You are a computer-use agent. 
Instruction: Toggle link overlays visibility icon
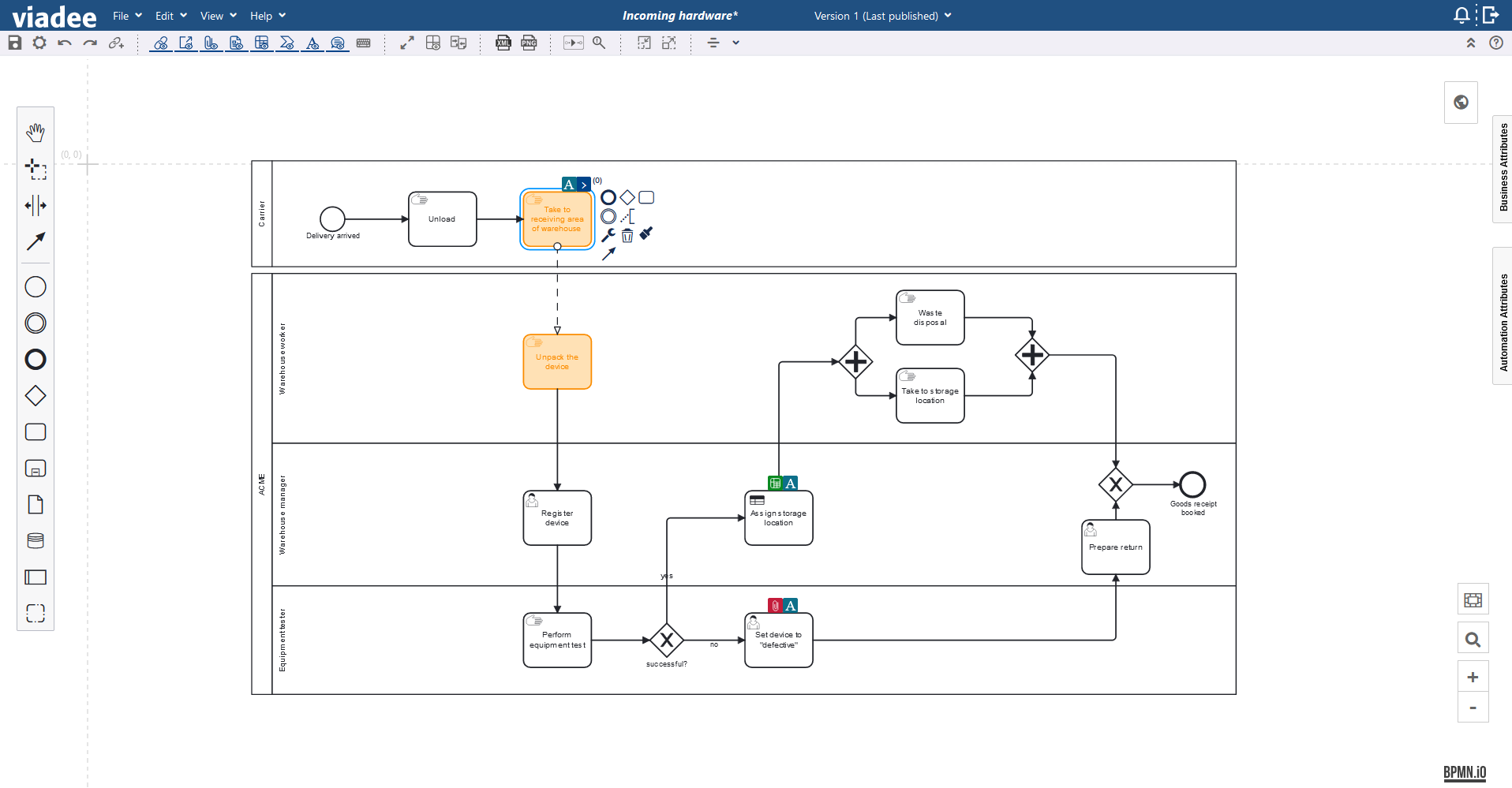coord(161,43)
